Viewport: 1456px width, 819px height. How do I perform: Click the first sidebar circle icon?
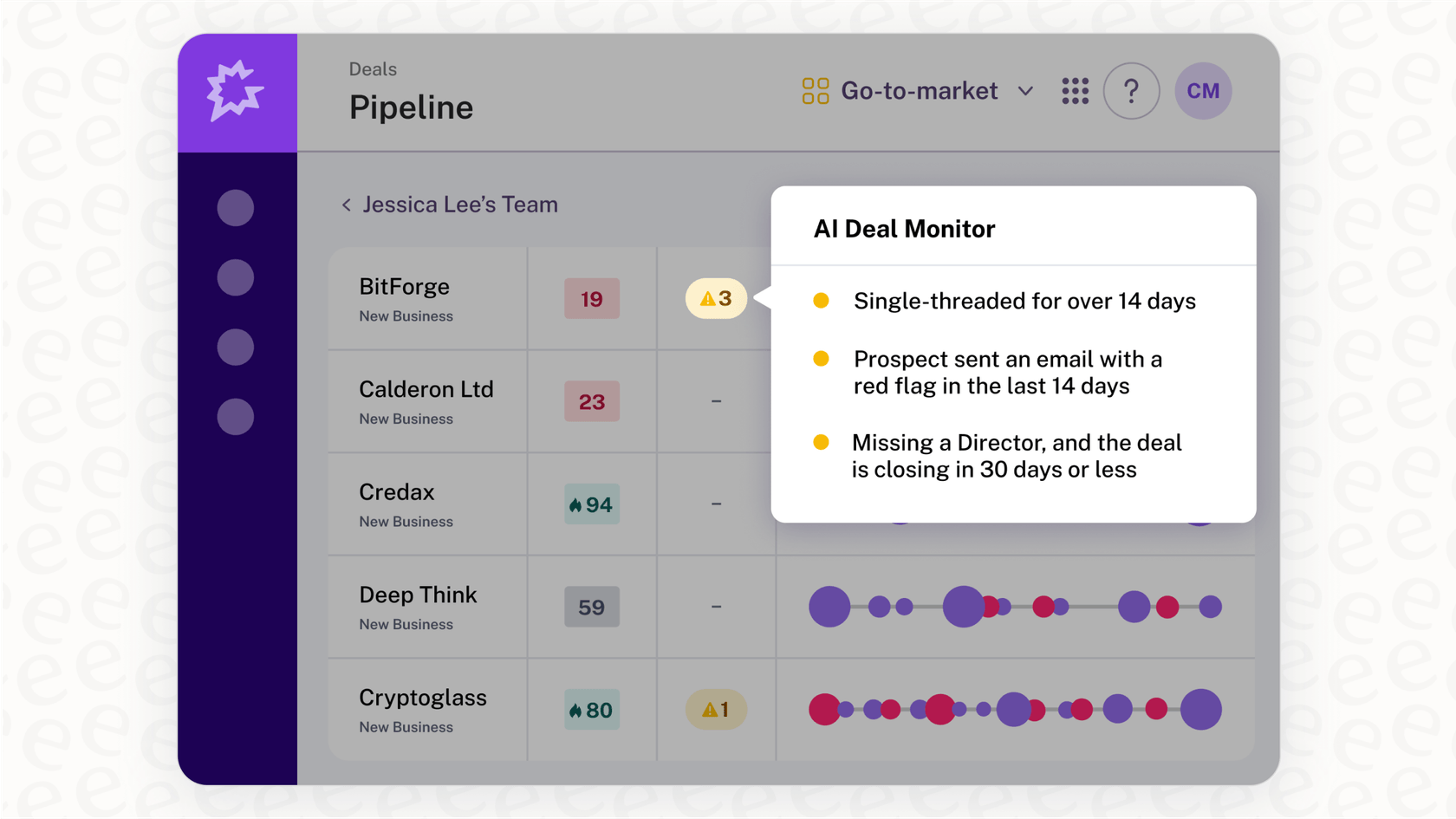pyautogui.click(x=236, y=208)
